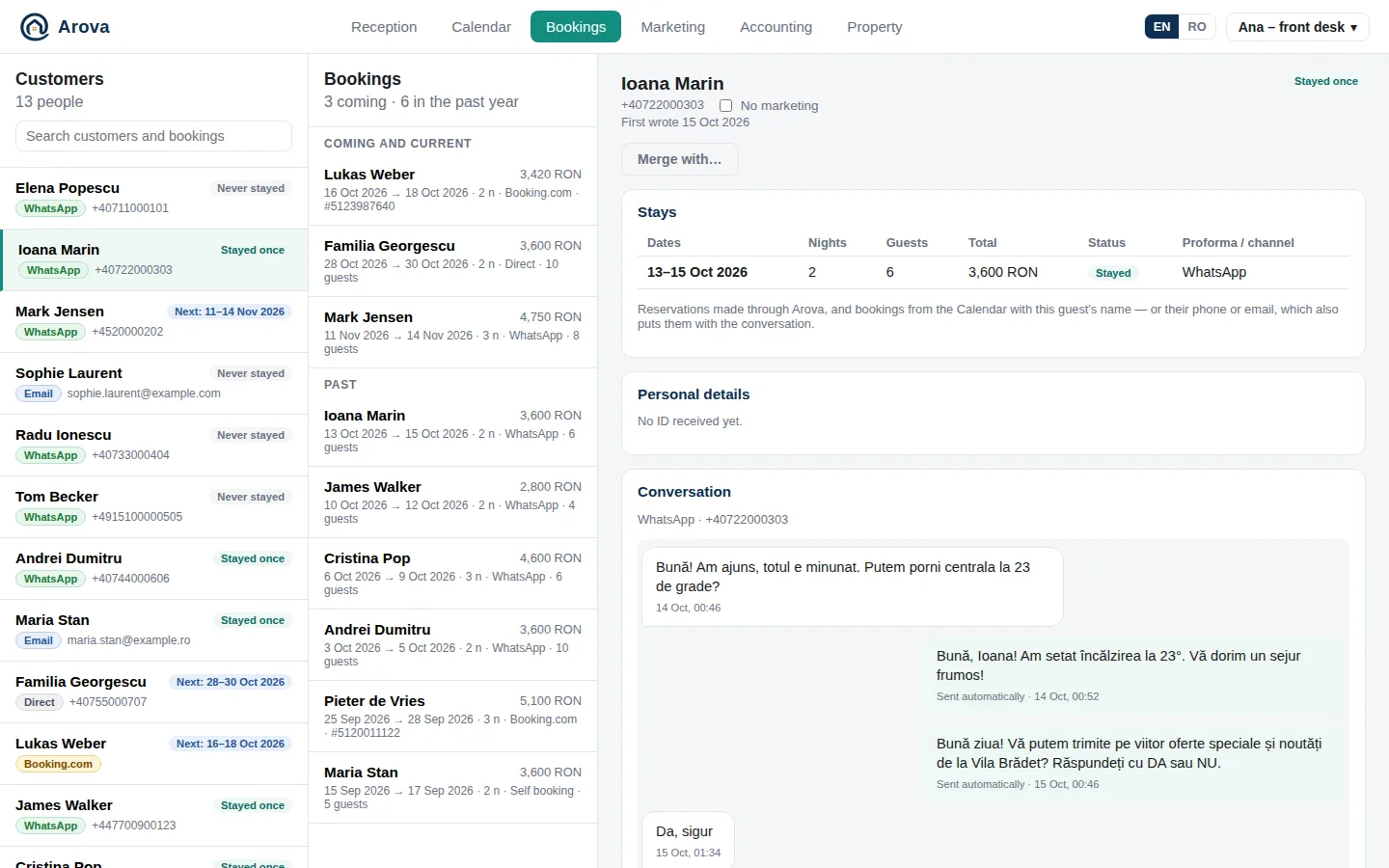Open the Reception tab
The image size is (1389, 868).
click(x=384, y=27)
